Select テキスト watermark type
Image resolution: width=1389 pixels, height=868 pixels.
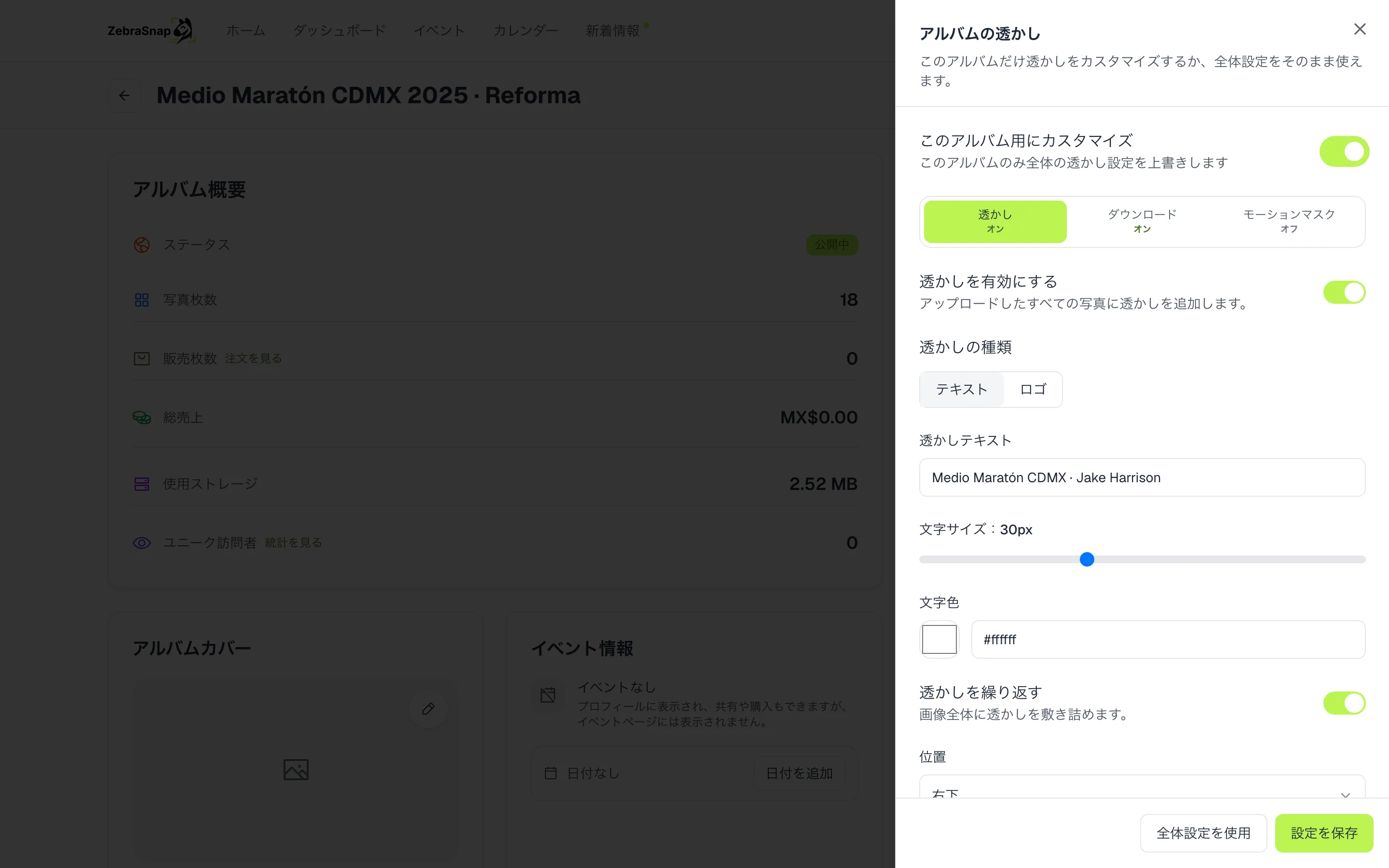pos(961,389)
